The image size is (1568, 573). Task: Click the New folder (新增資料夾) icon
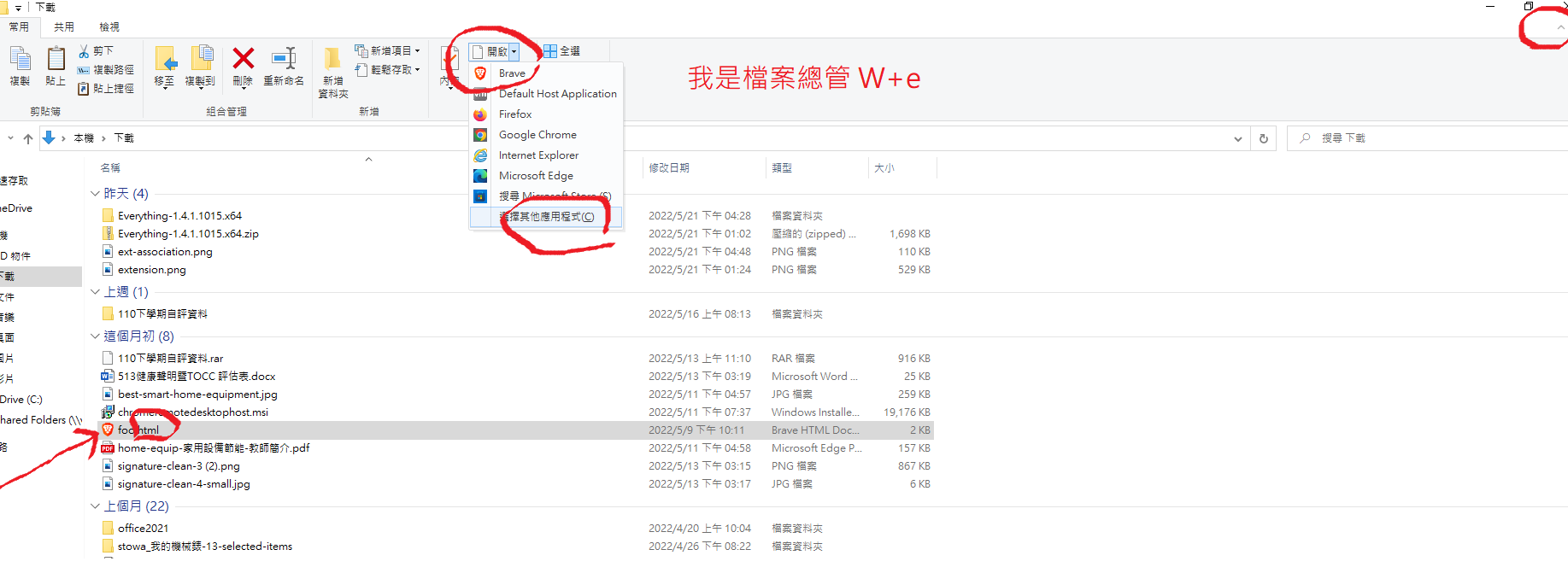pyautogui.click(x=332, y=60)
